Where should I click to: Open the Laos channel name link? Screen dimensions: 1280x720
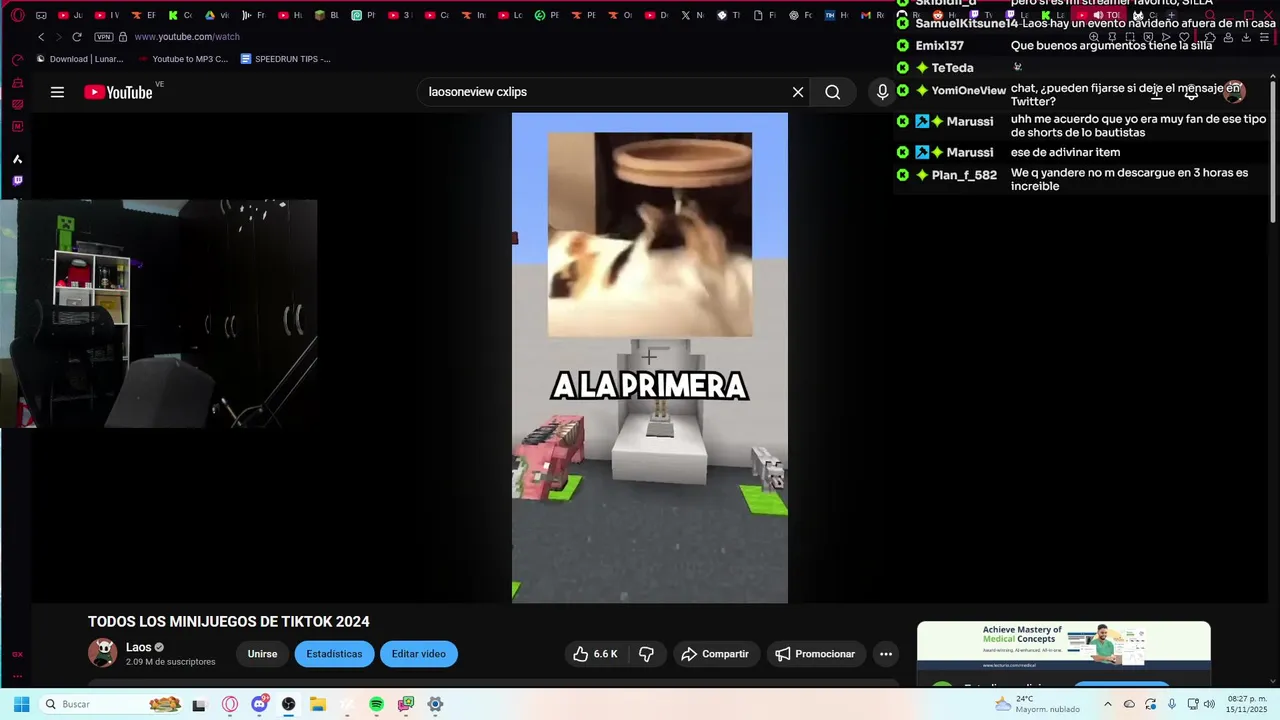(138, 647)
